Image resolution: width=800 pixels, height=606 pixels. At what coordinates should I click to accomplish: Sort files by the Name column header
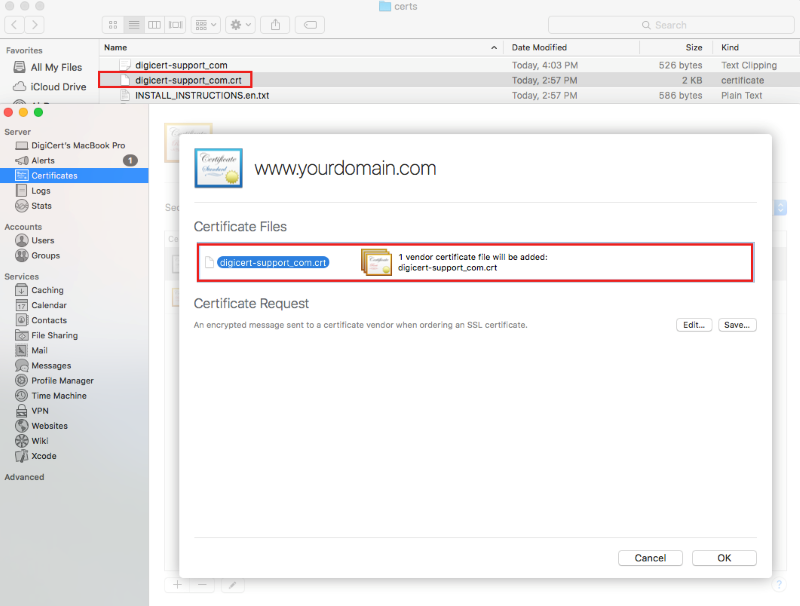pos(300,47)
